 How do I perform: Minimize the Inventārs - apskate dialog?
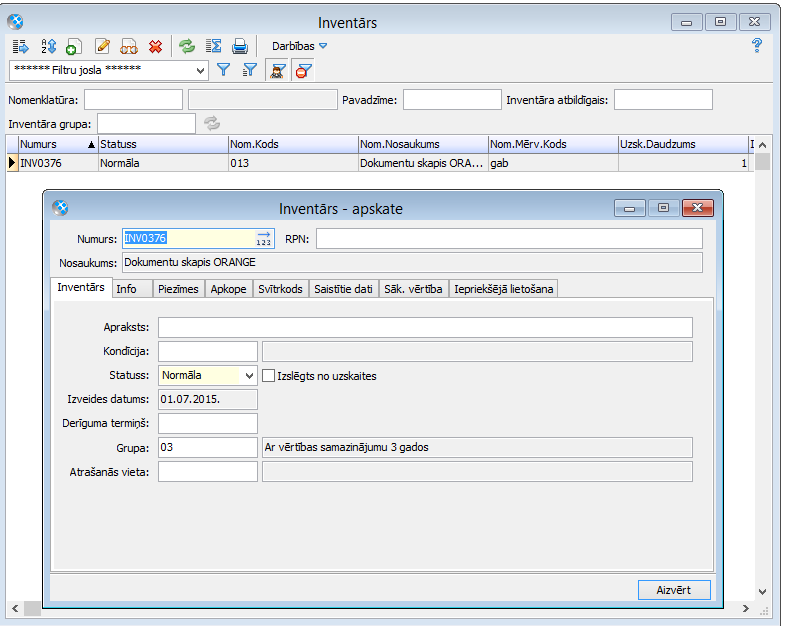tap(630, 208)
